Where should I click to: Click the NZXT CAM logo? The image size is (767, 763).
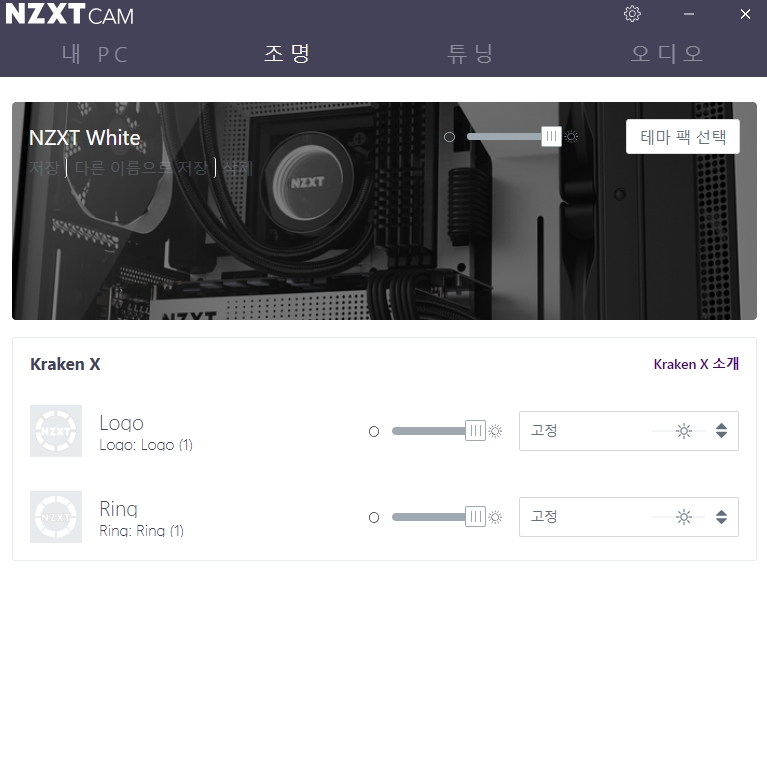click(x=69, y=14)
